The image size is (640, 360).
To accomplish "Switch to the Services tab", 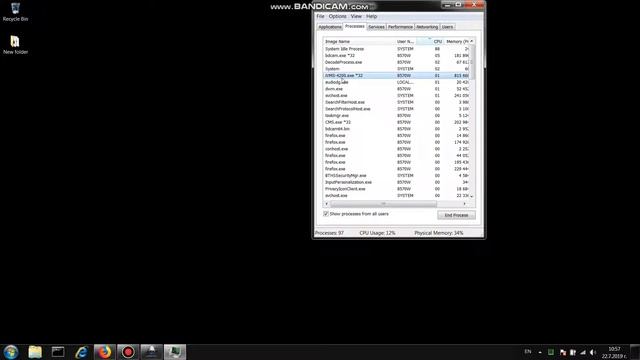I will [x=376, y=27].
